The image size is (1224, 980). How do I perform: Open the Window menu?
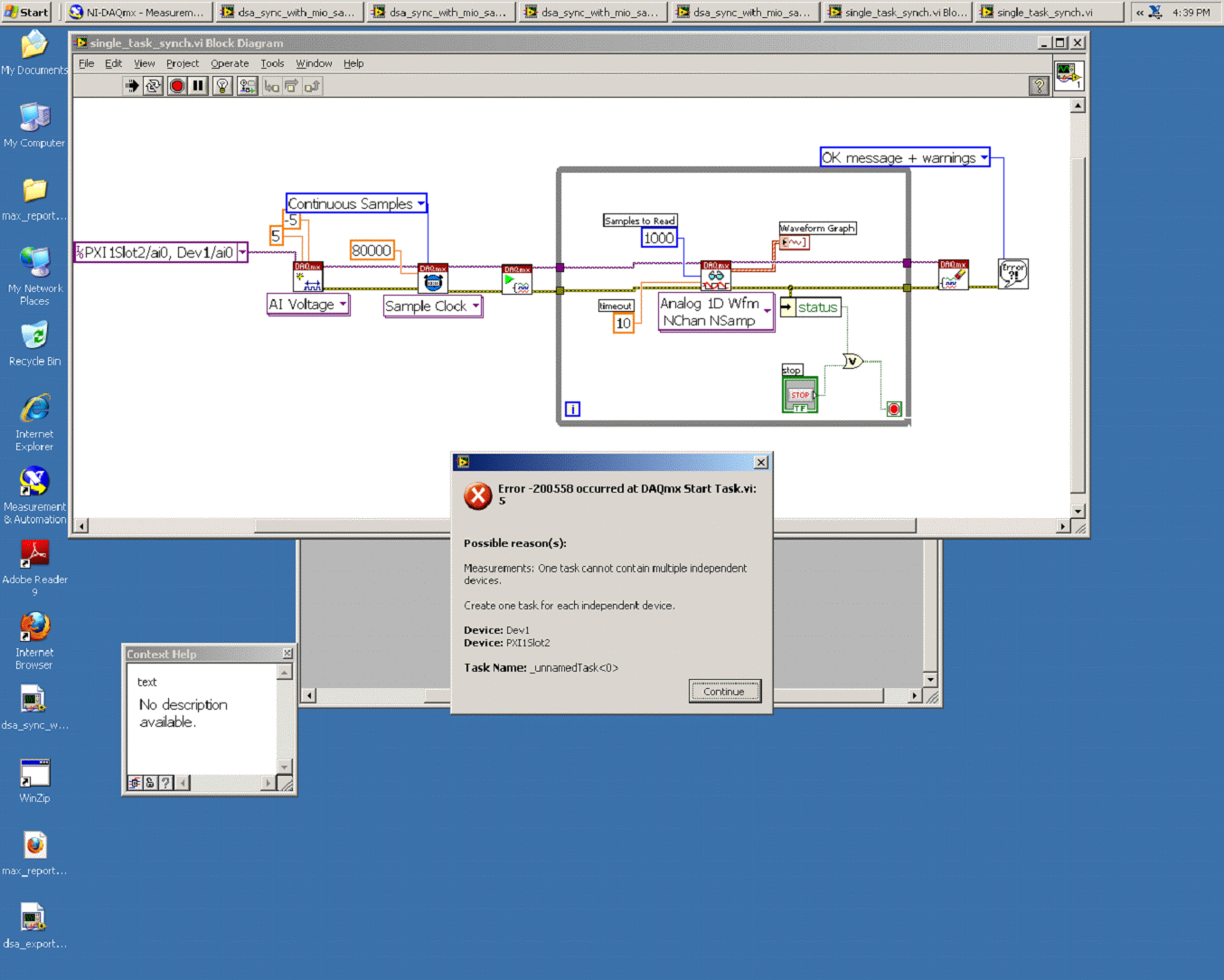tap(314, 63)
